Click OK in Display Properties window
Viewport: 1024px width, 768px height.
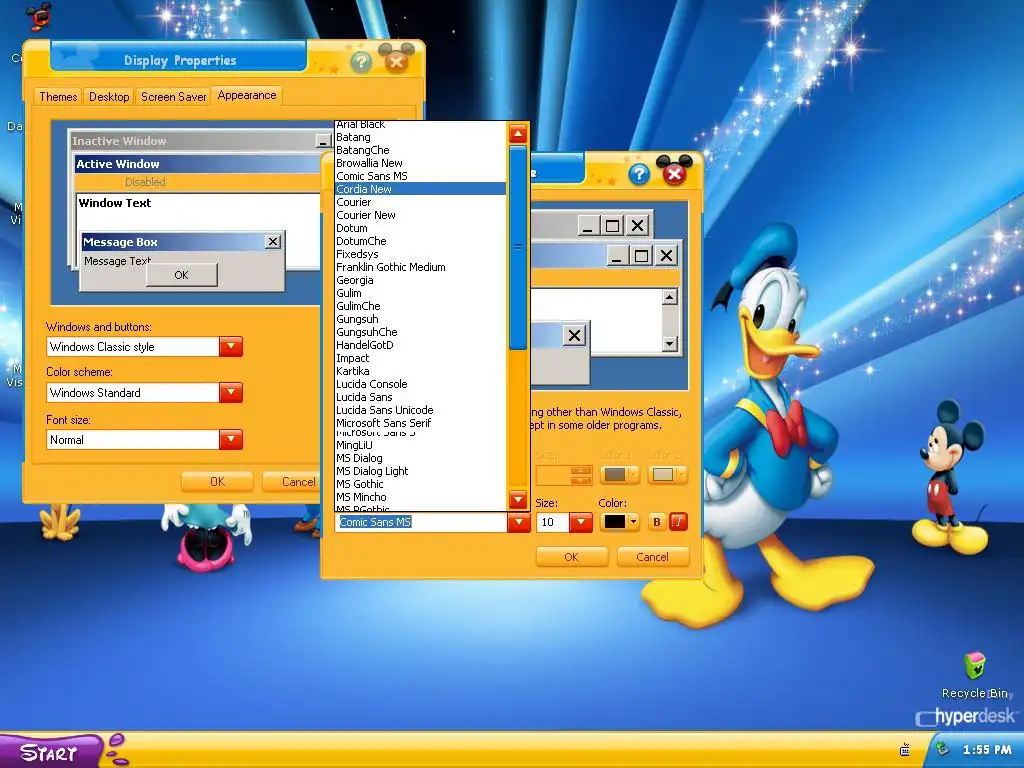point(217,482)
